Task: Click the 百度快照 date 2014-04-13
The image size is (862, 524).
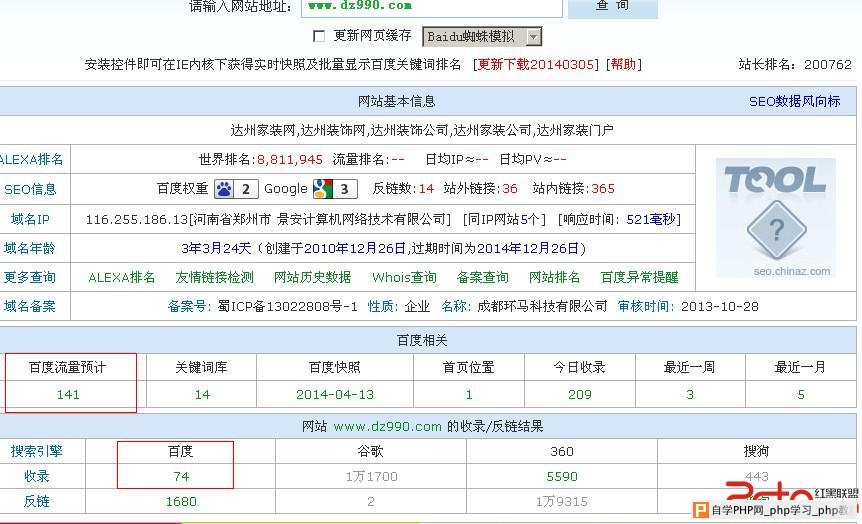Action: [x=335, y=394]
